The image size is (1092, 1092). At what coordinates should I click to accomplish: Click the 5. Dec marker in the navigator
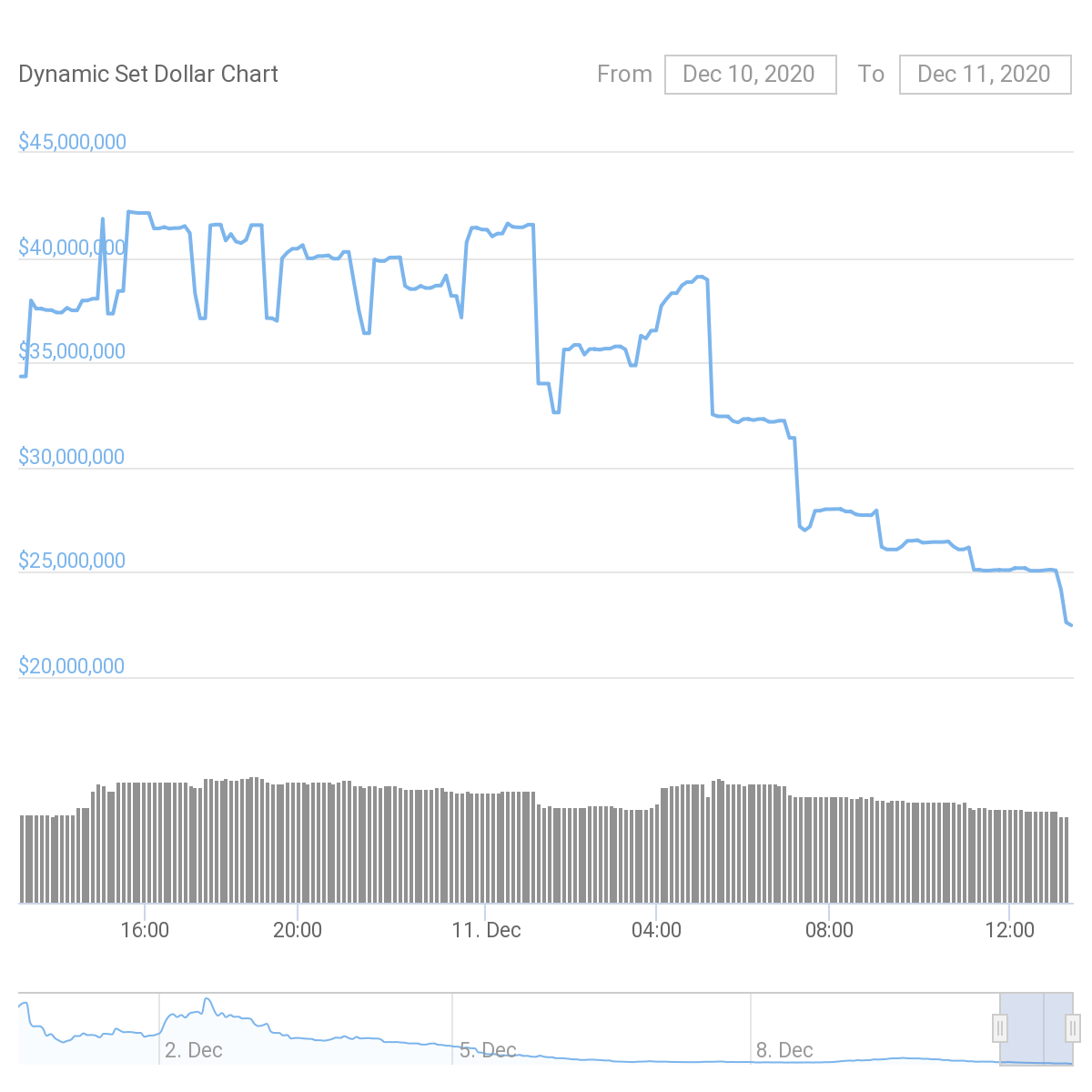click(488, 1050)
